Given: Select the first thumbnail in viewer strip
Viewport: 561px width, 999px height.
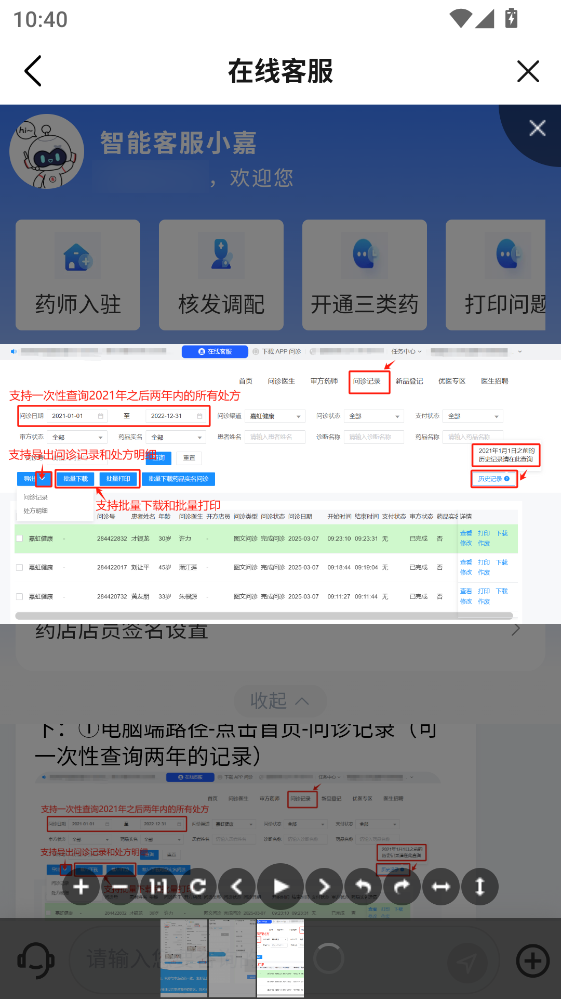Looking at the screenshot, I should (184, 958).
